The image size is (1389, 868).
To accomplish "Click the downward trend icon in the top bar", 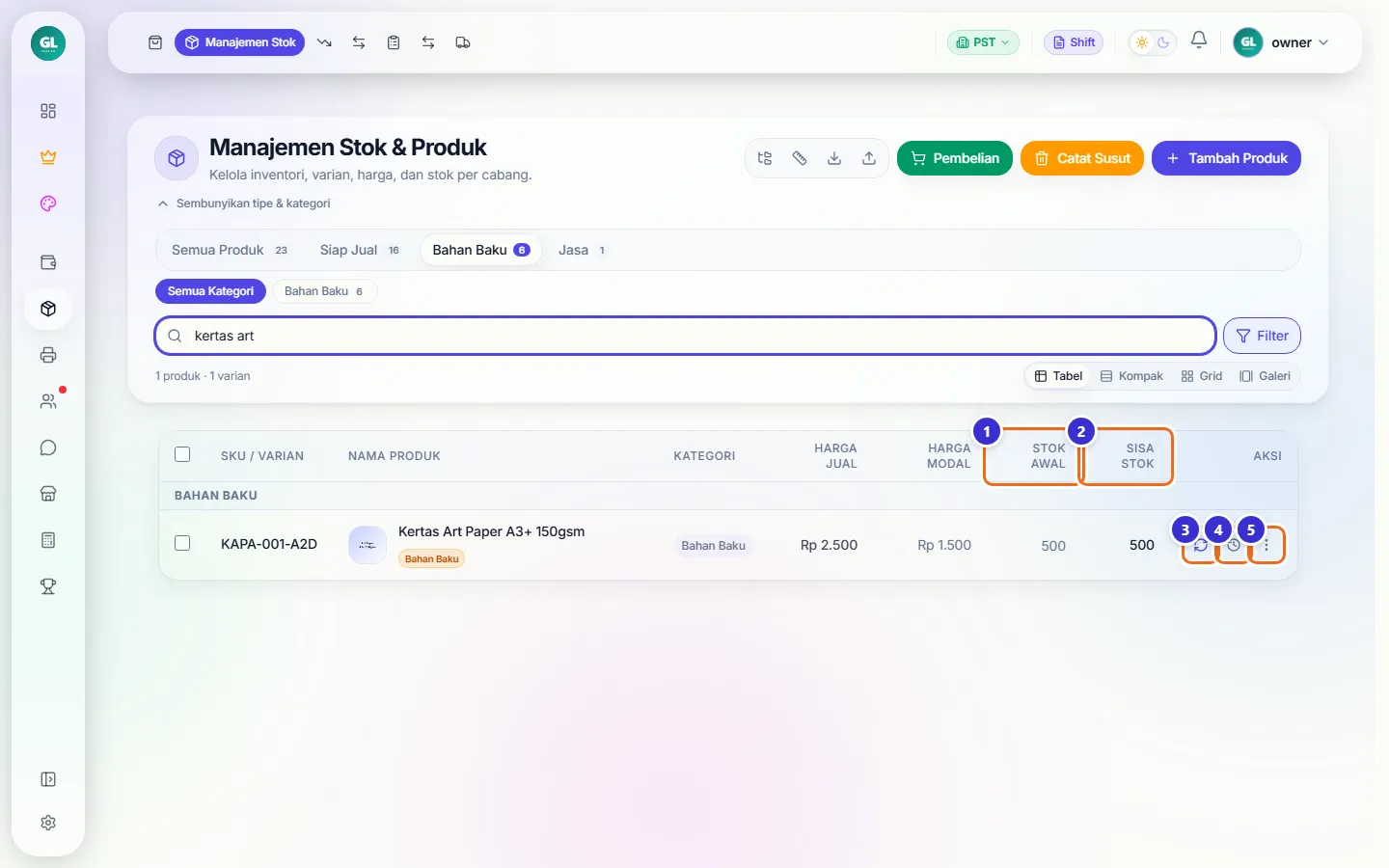I will (324, 42).
